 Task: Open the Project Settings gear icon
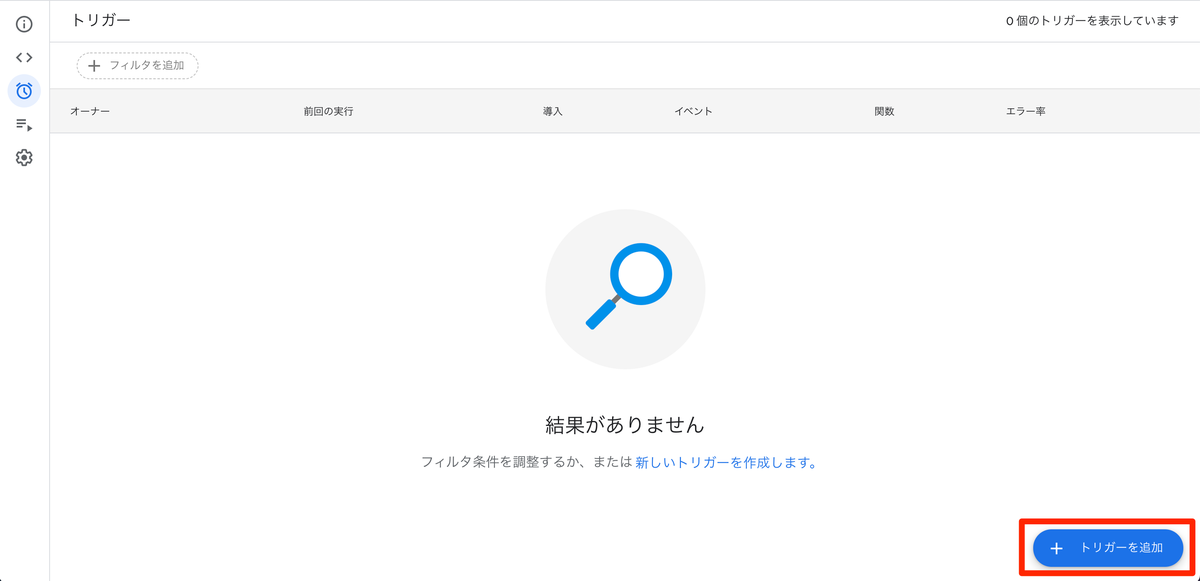click(24, 158)
